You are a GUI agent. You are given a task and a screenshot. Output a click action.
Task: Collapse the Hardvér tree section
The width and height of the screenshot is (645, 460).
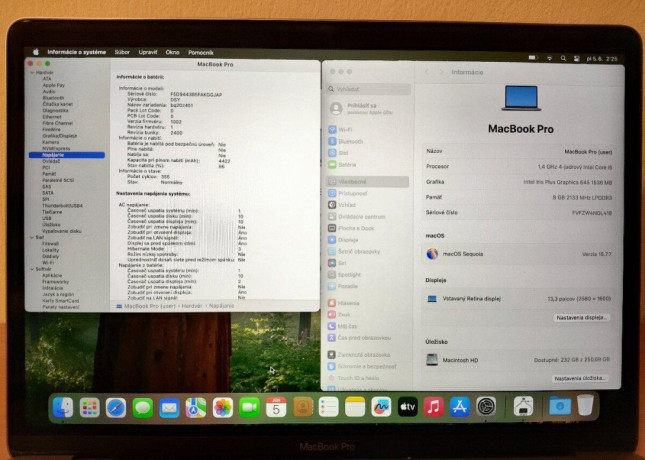[x=32, y=72]
